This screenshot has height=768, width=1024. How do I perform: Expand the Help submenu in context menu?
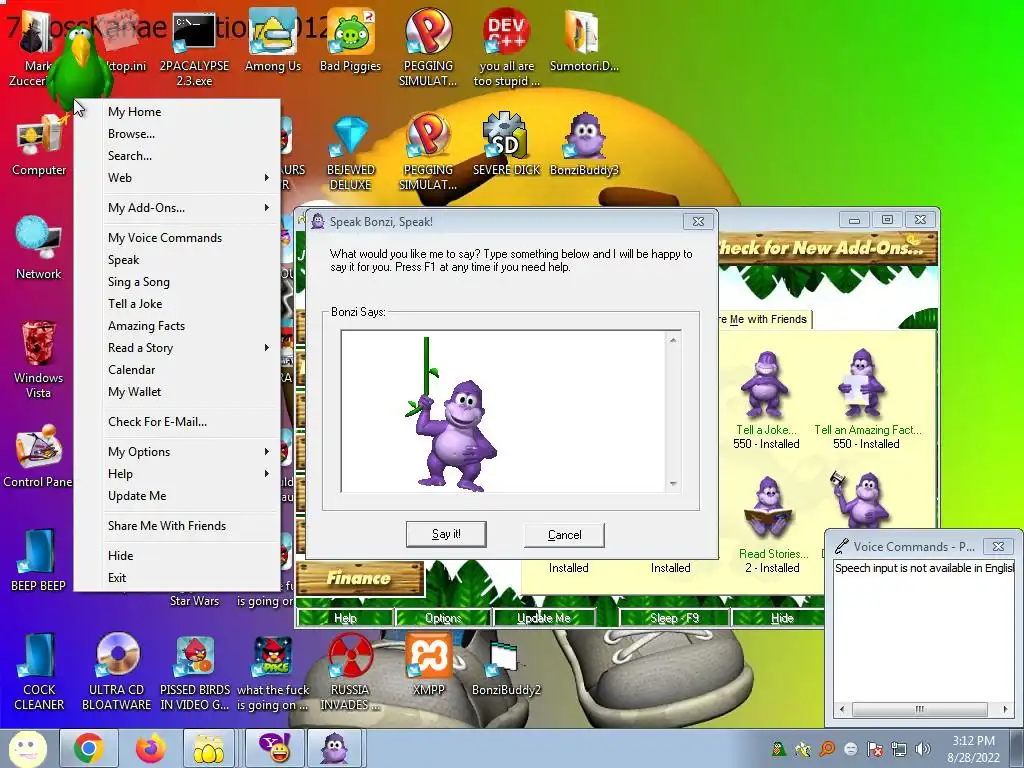coord(189,473)
